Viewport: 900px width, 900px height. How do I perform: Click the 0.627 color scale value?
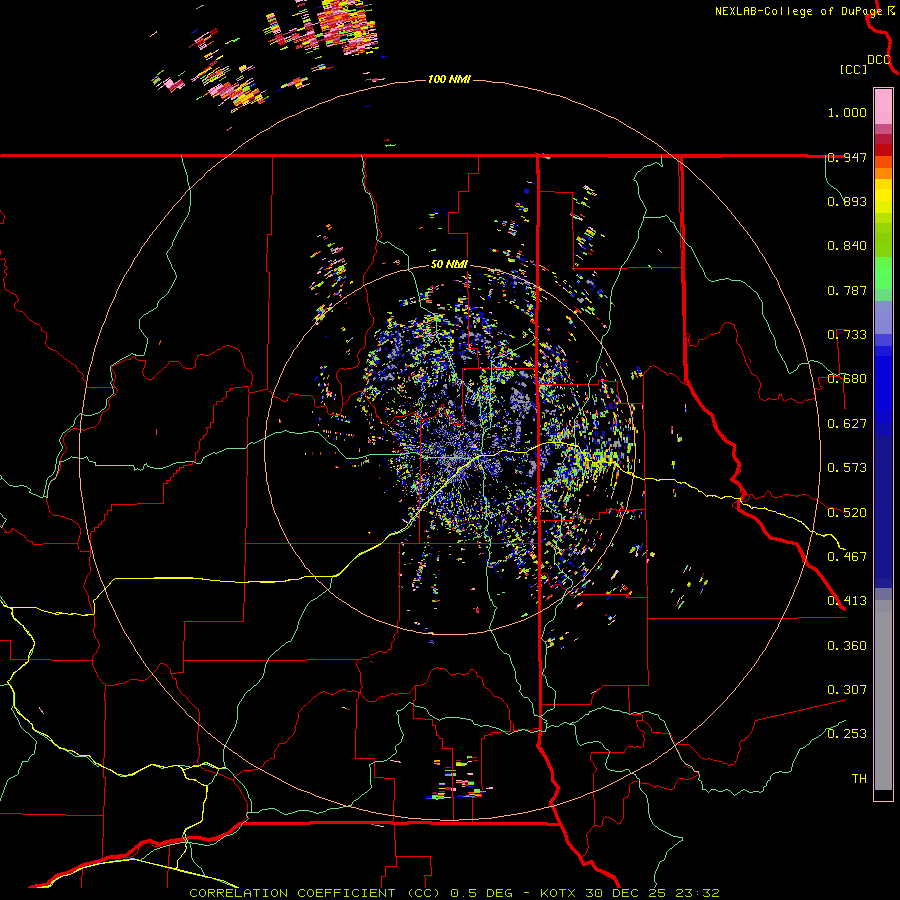(847, 424)
